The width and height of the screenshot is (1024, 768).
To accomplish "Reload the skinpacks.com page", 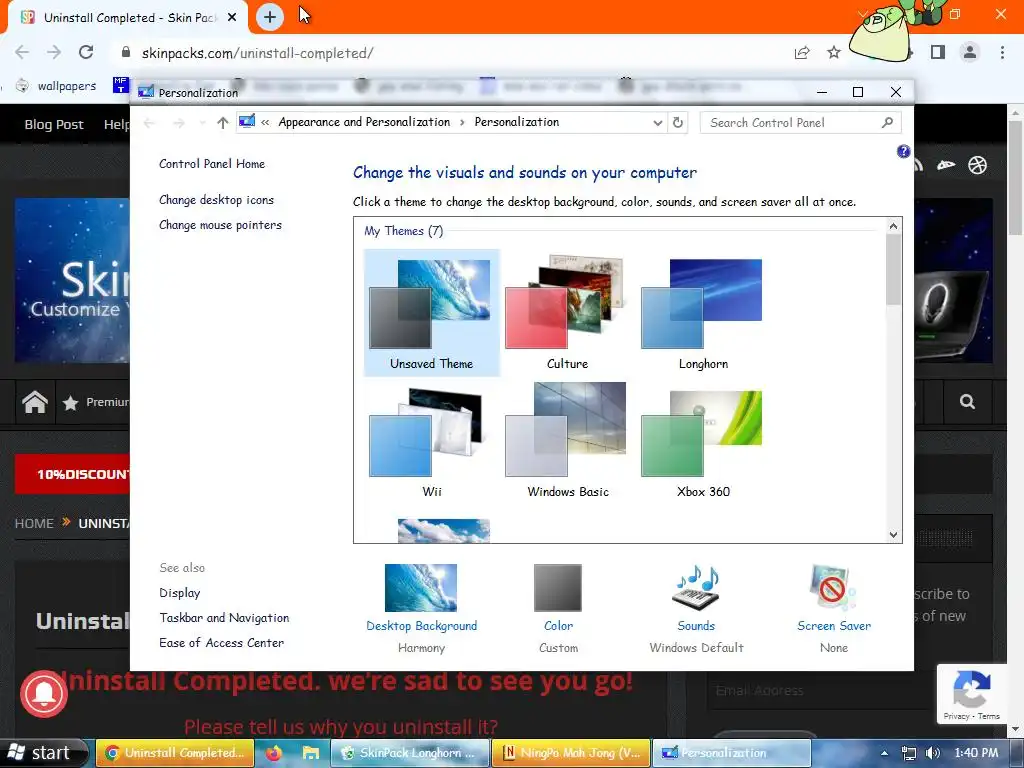I will pyautogui.click(x=86, y=52).
